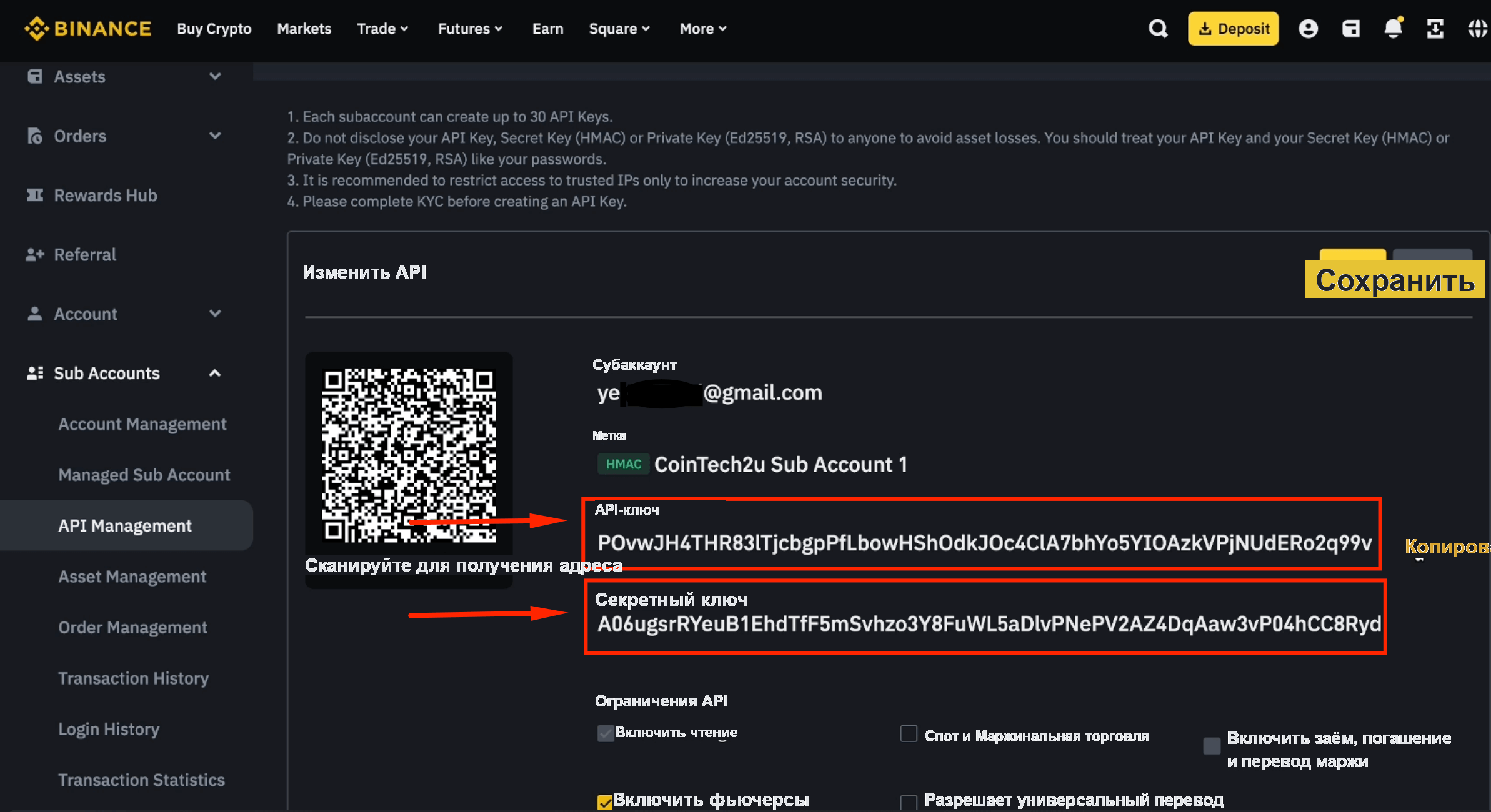Open Order Management in sidebar
This screenshot has height=812, width=1491.
[x=132, y=627]
